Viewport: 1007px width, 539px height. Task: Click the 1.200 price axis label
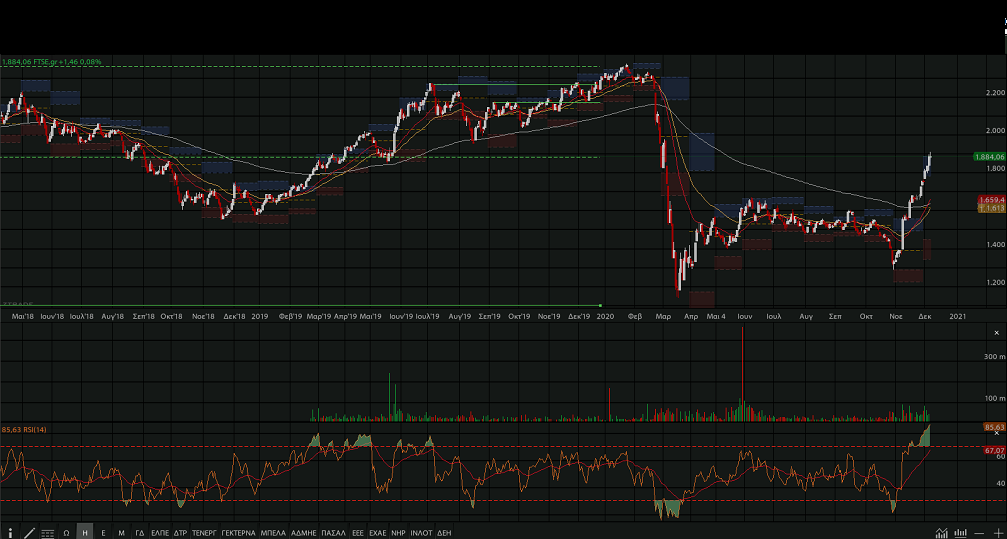point(995,283)
